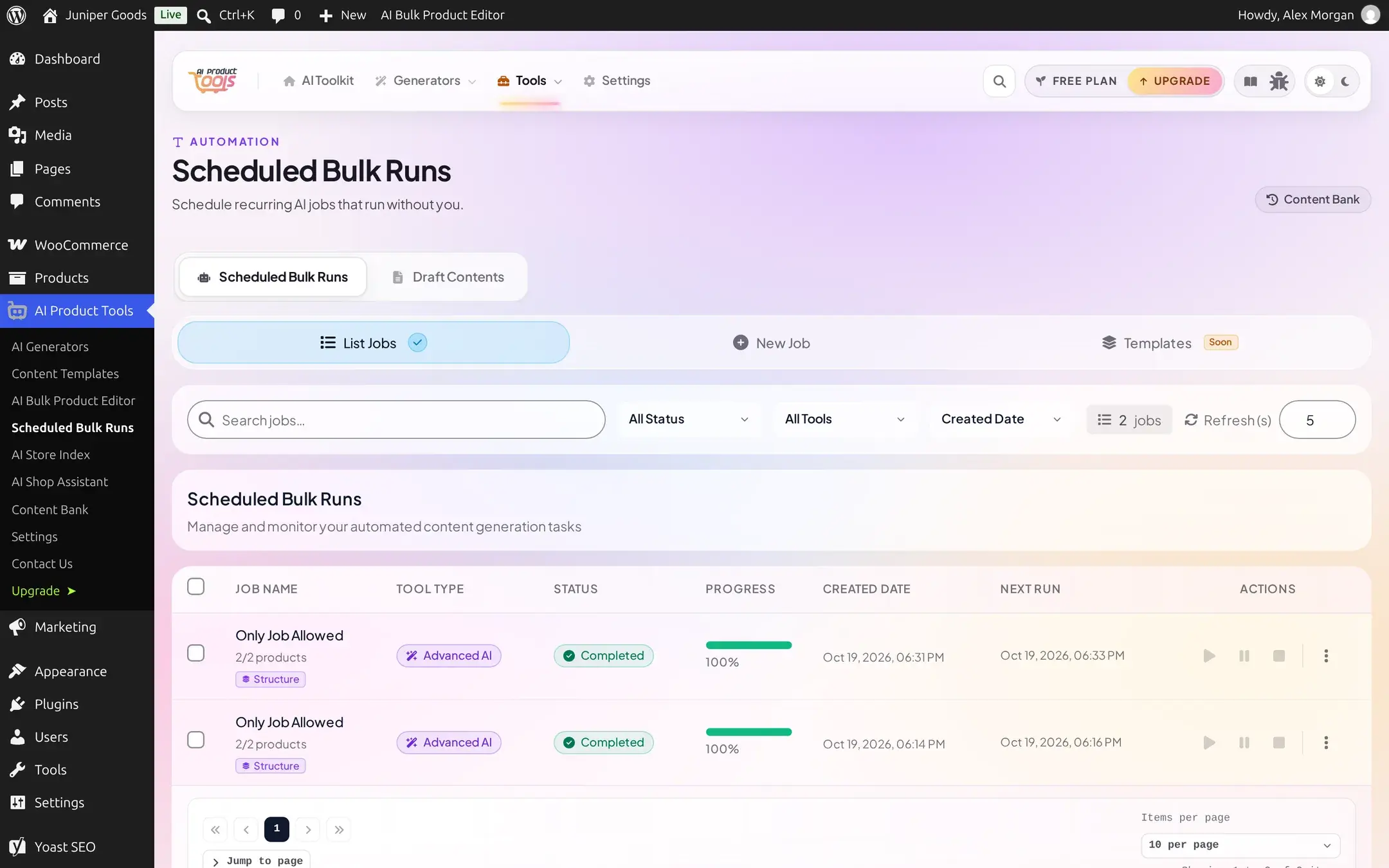Click the AI Product Tools logo

click(212, 80)
